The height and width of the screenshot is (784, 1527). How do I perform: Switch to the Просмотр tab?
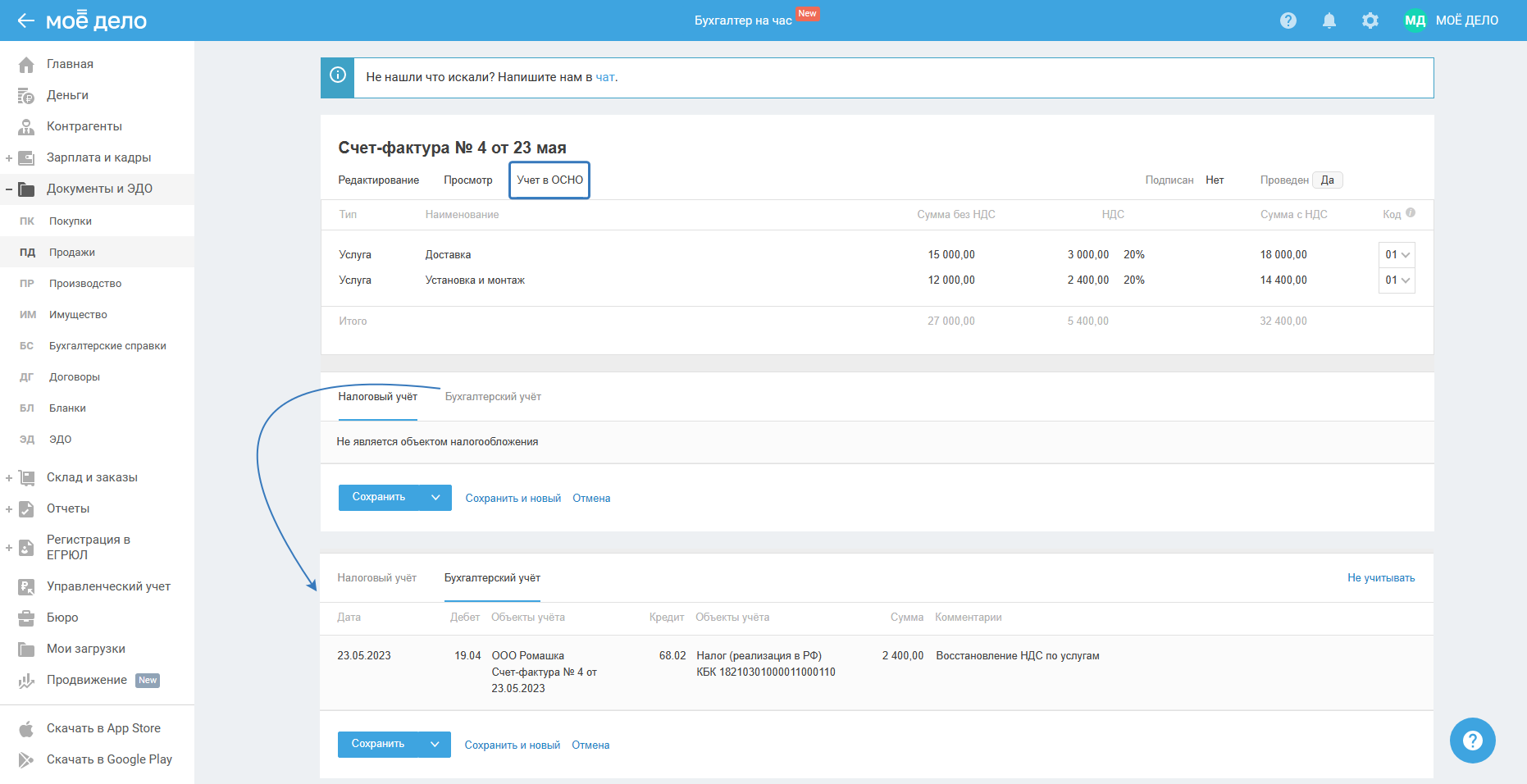[467, 180]
